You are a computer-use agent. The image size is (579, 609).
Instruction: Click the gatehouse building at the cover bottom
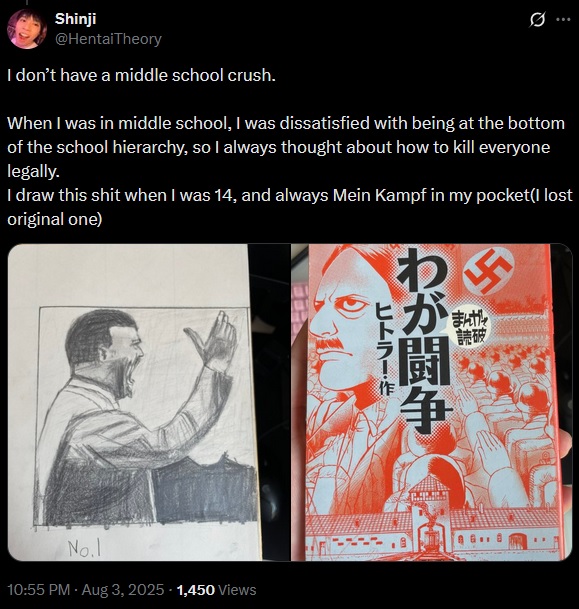(432, 513)
